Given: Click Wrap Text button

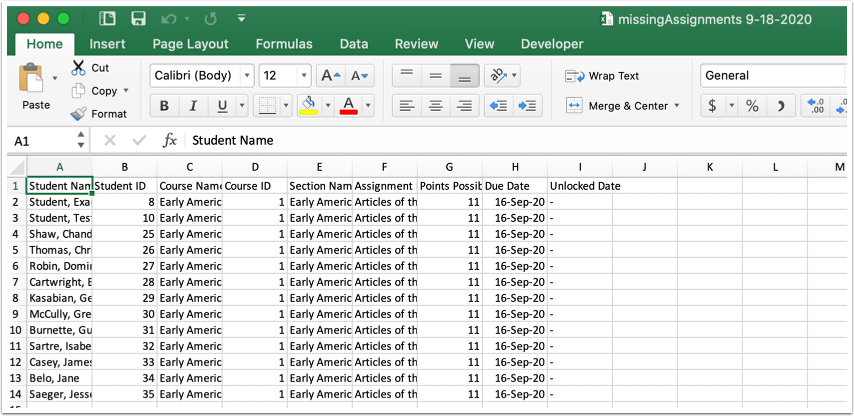Looking at the screenshot, I should [x=602, y=76].
